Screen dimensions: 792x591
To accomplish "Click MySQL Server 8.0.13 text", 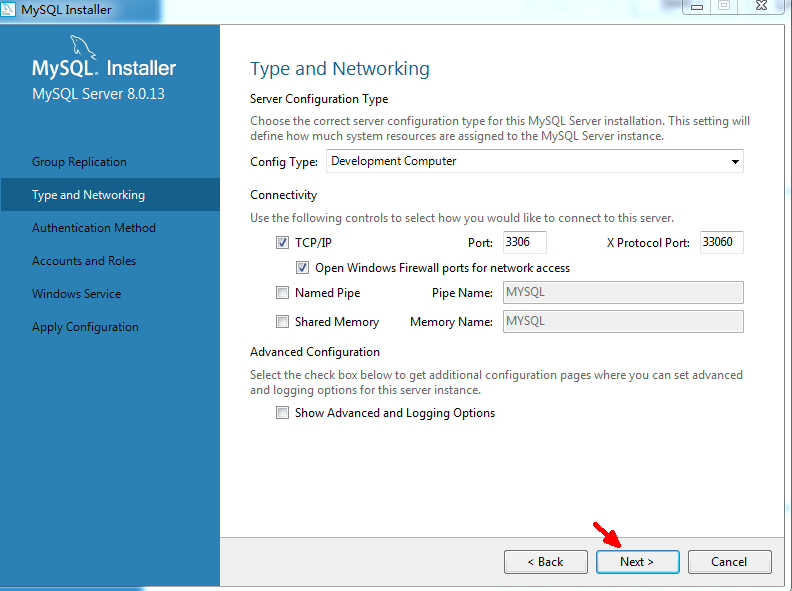I will click(98, 94).
